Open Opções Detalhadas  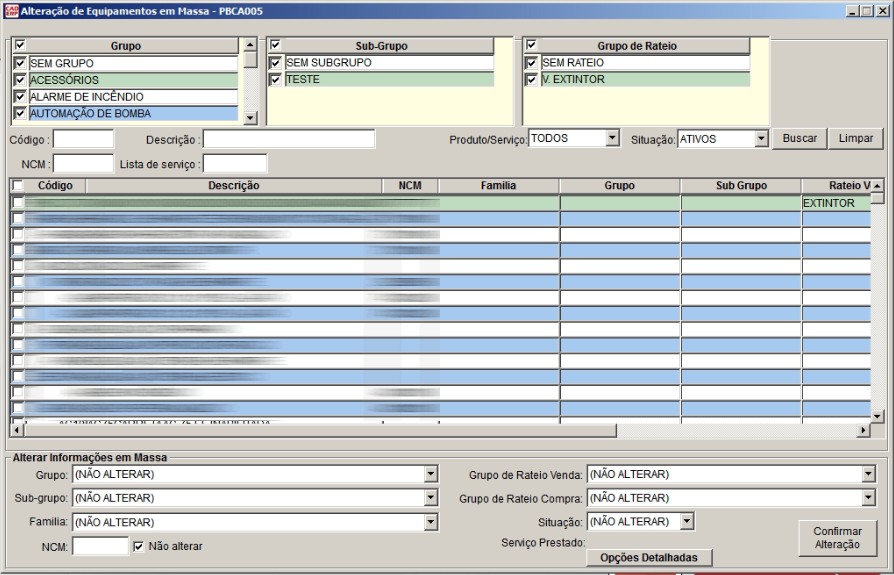point(649,557)
